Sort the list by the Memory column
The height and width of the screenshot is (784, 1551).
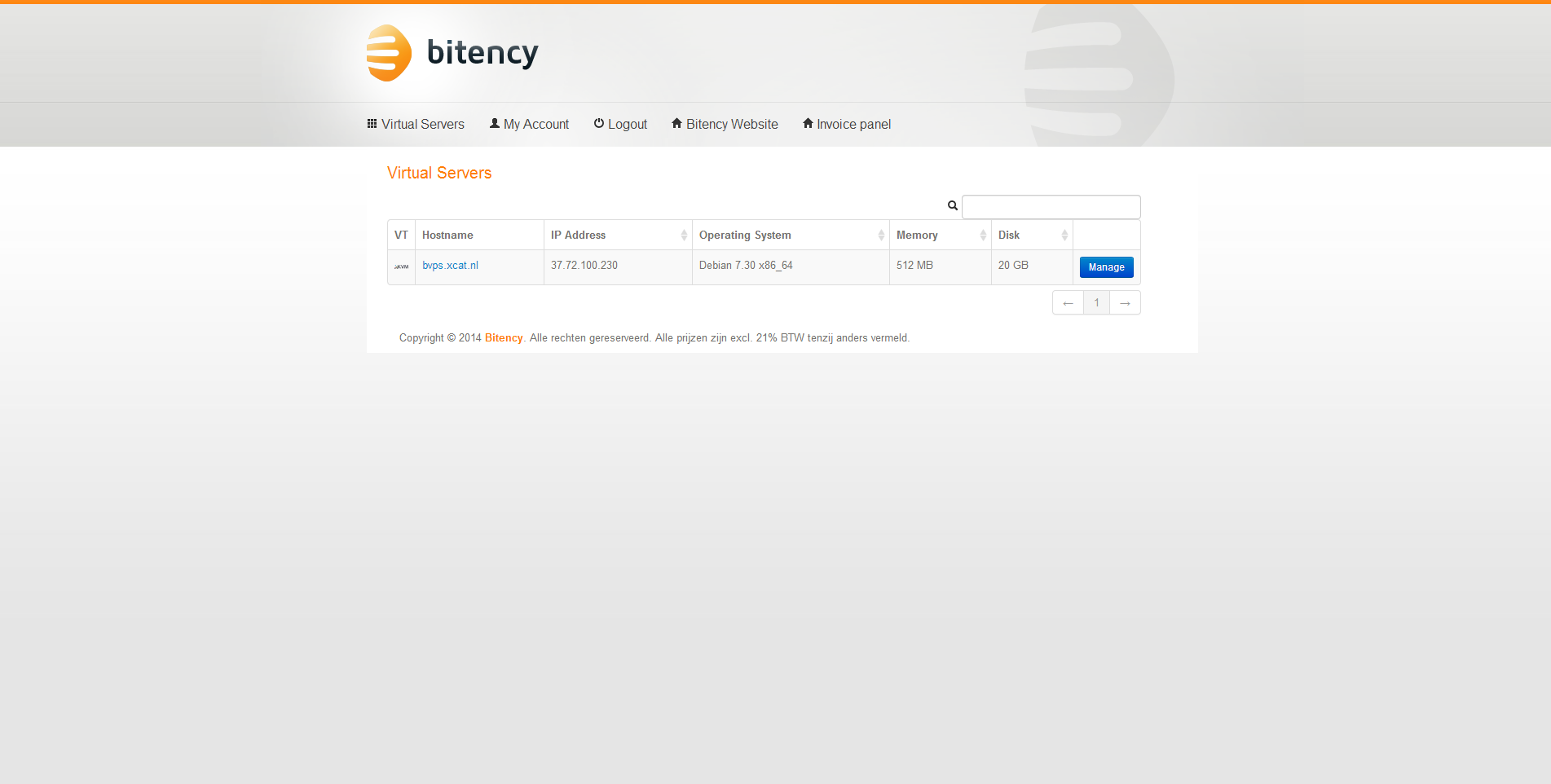coord(982,236)
